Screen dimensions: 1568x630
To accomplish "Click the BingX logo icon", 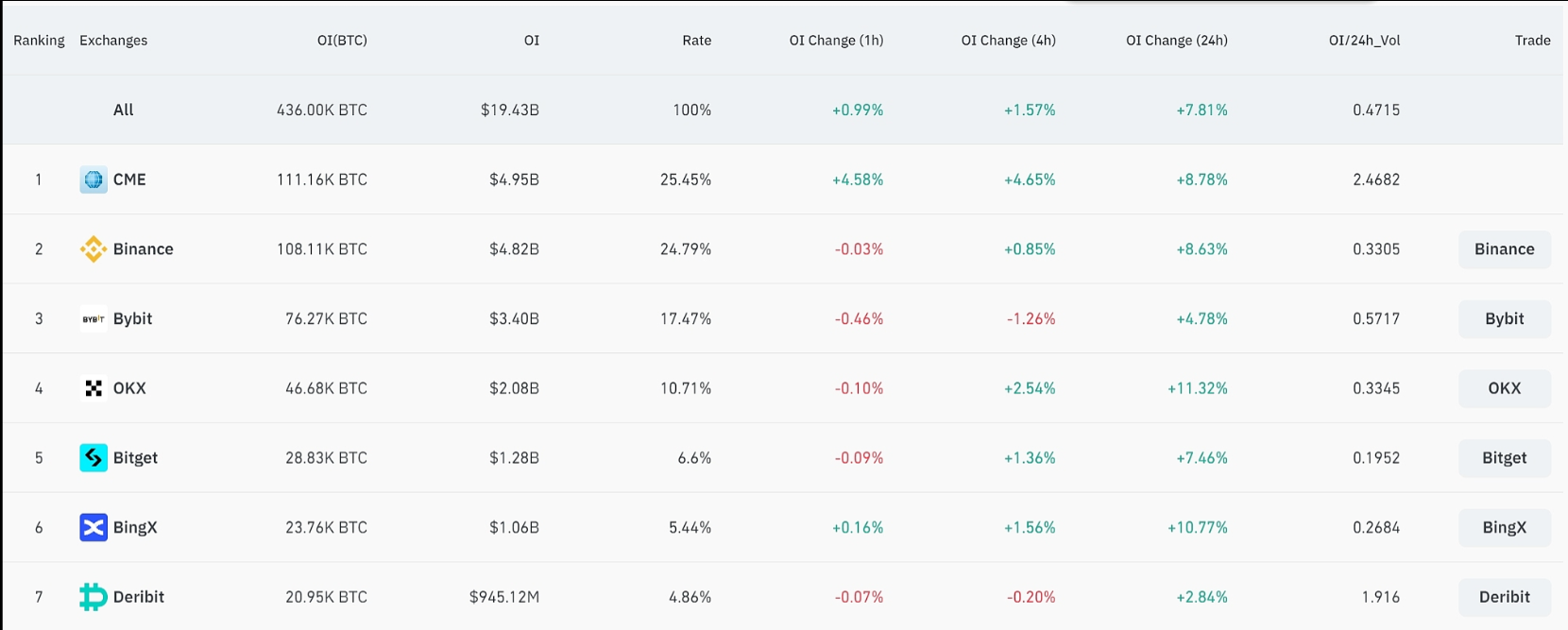I will tap(94, 527).
